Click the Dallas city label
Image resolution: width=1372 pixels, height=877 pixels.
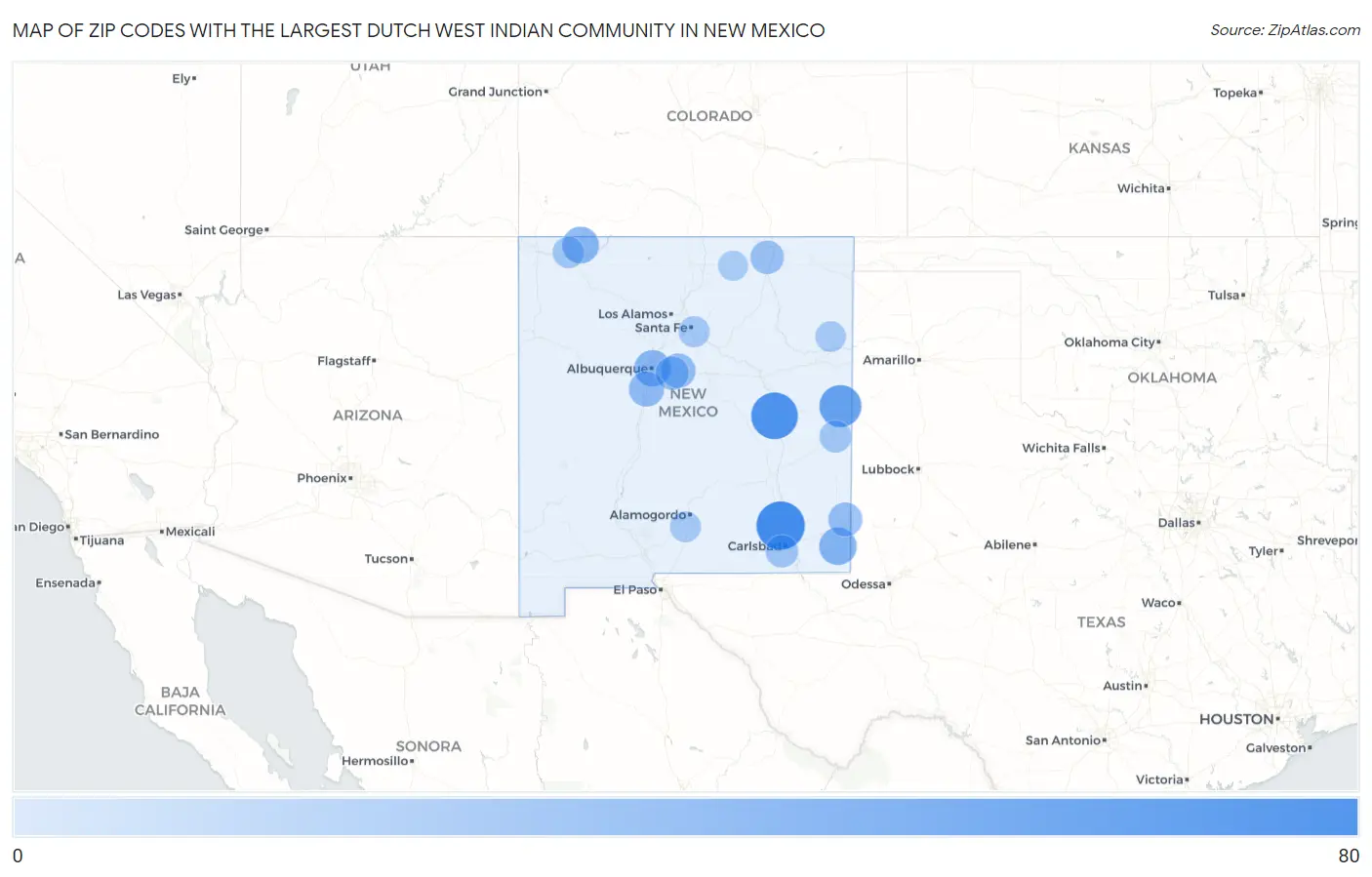pos(1178,523)
